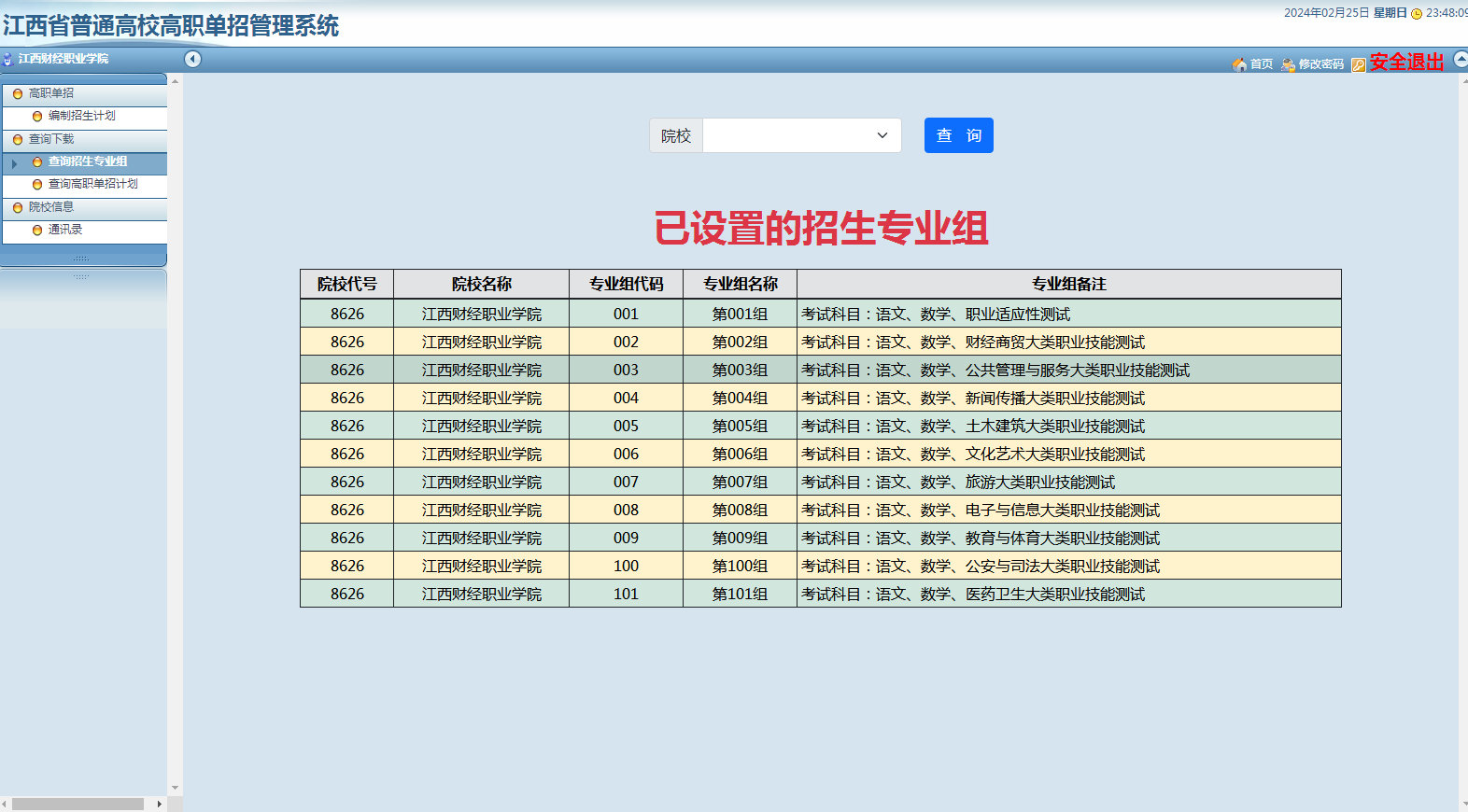The image size is (1468, 812).
Task: Click the icon before 江西财经职业学院 in sidebar header
Action: click(x=7, y=59)
